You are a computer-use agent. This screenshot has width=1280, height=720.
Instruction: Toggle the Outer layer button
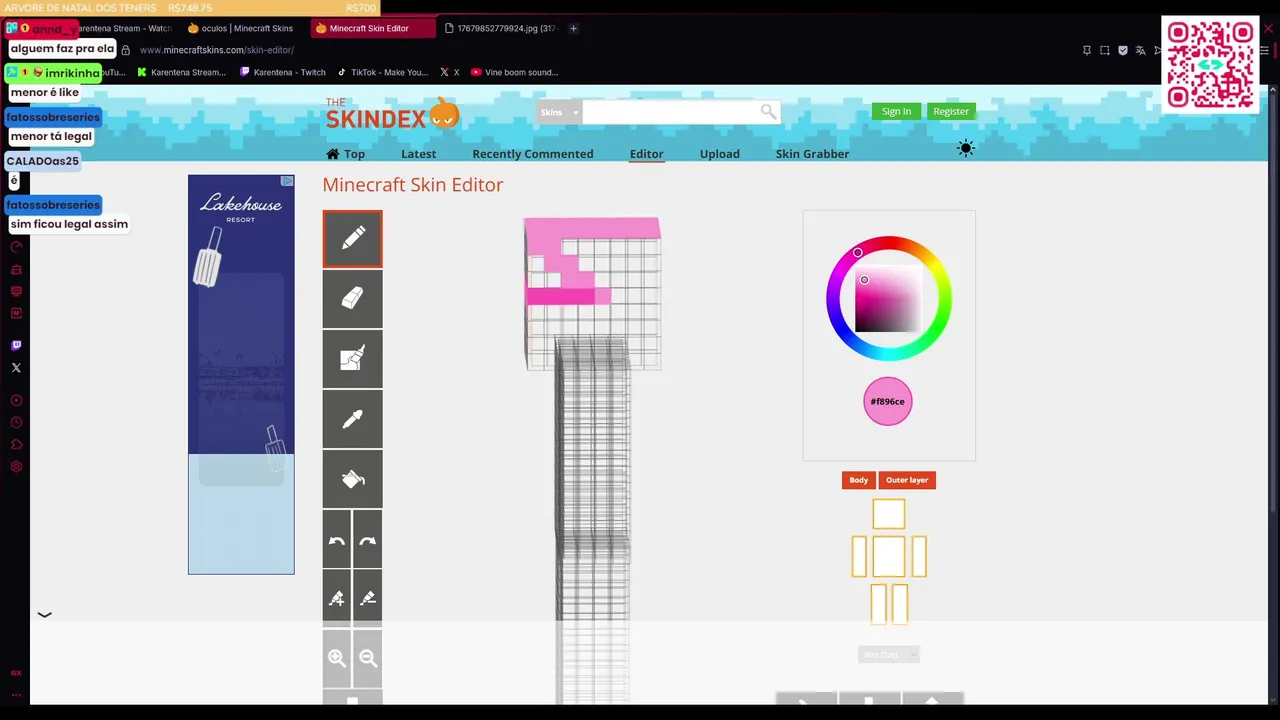[x=907, y=480]
